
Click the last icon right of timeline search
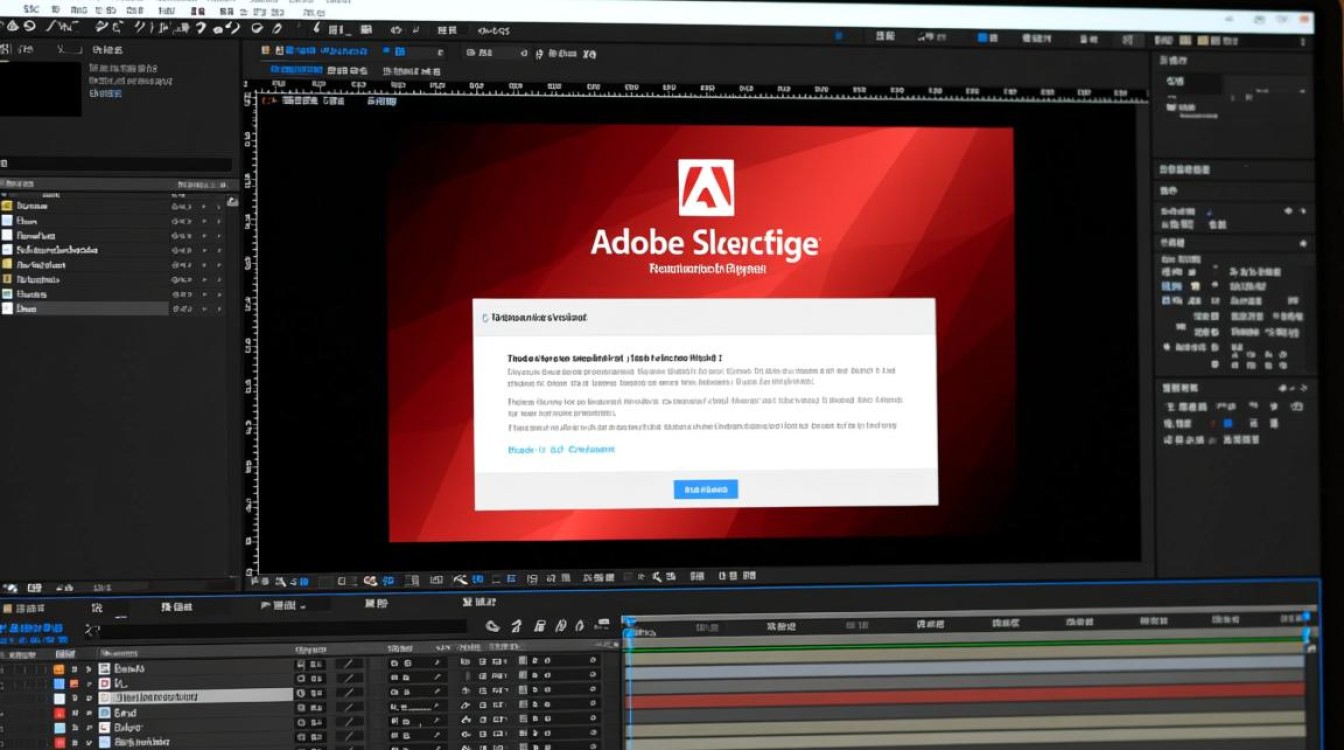tap(601, 626)
